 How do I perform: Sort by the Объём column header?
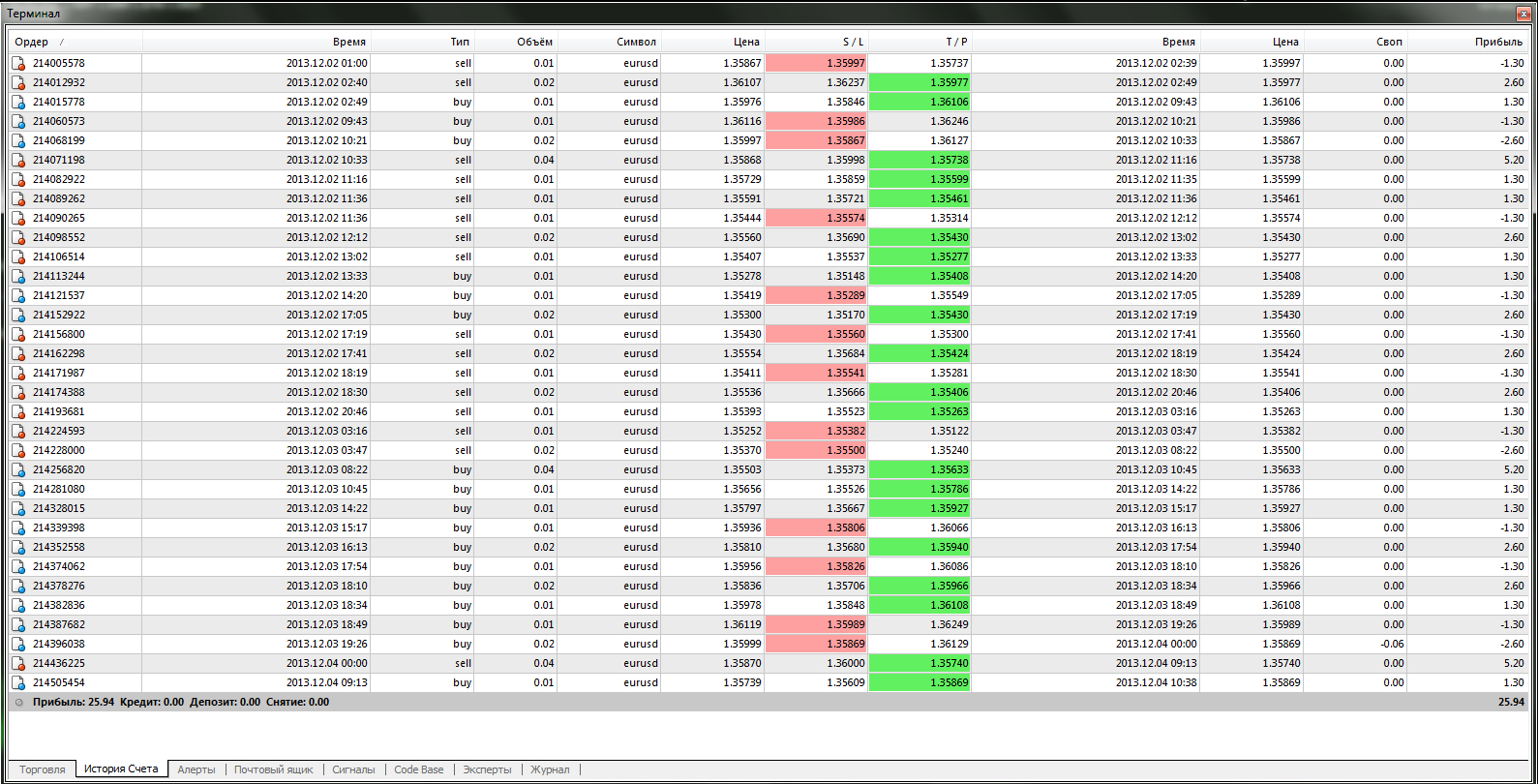coord(517,42)
